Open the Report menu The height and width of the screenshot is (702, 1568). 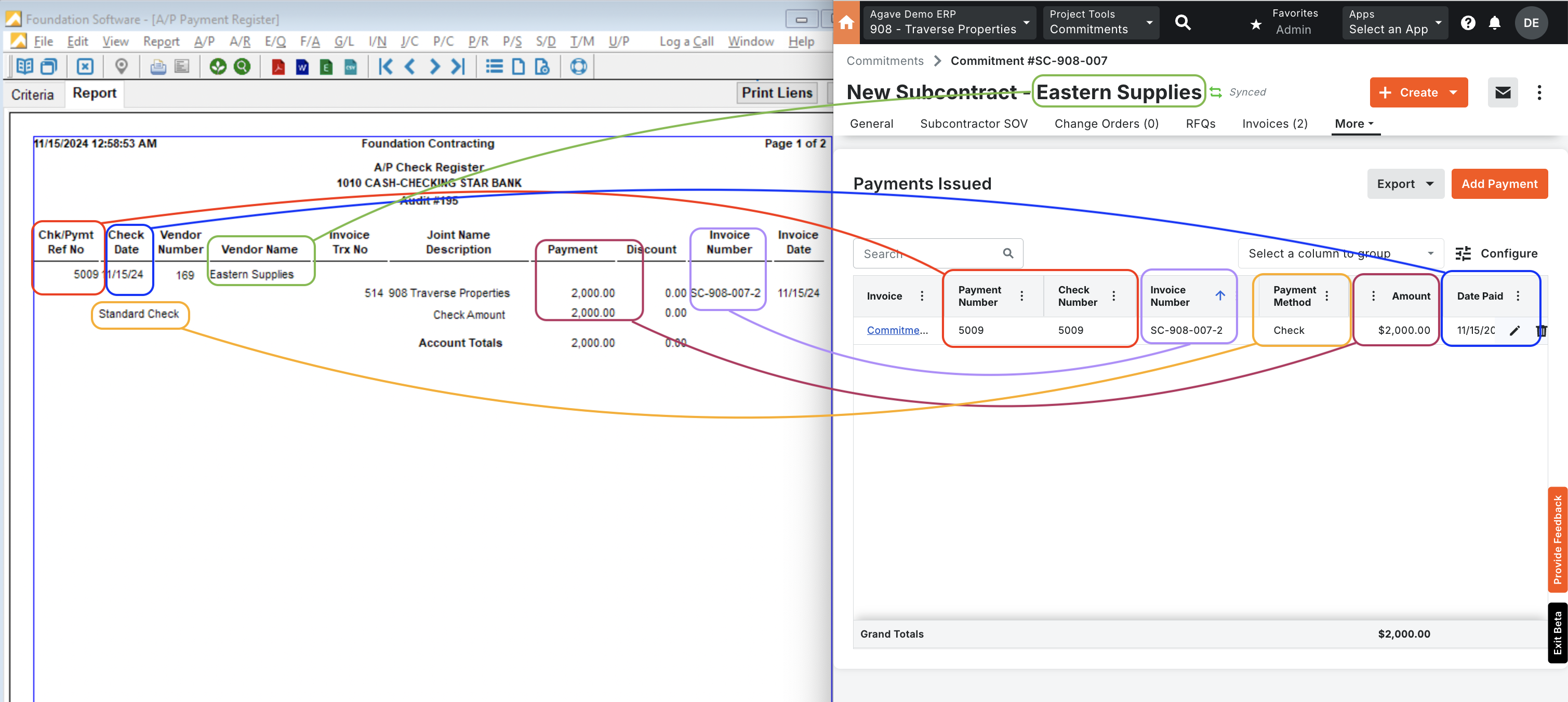click(161, 42)
